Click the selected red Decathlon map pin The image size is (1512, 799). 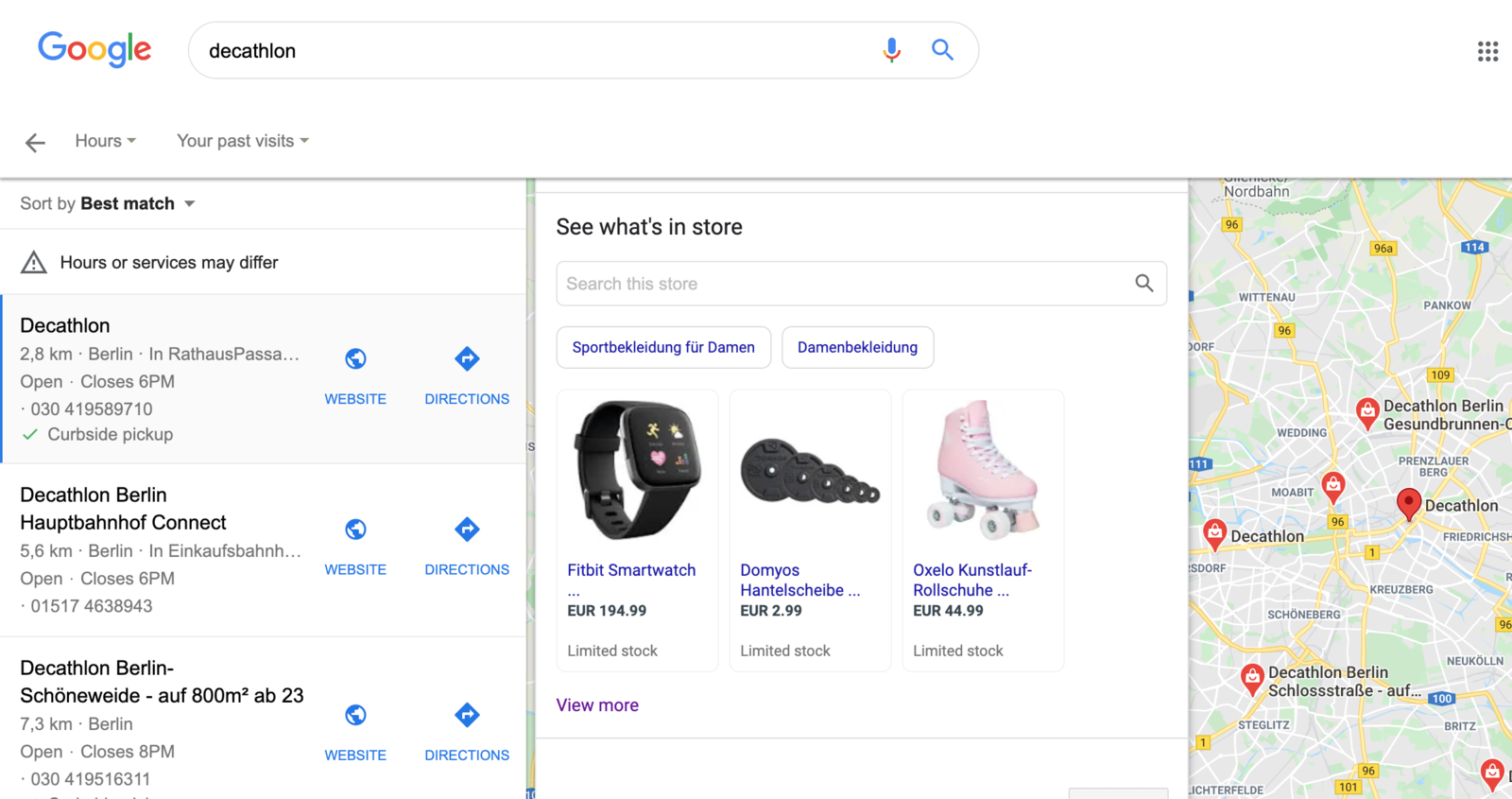tap(1408, 503)
